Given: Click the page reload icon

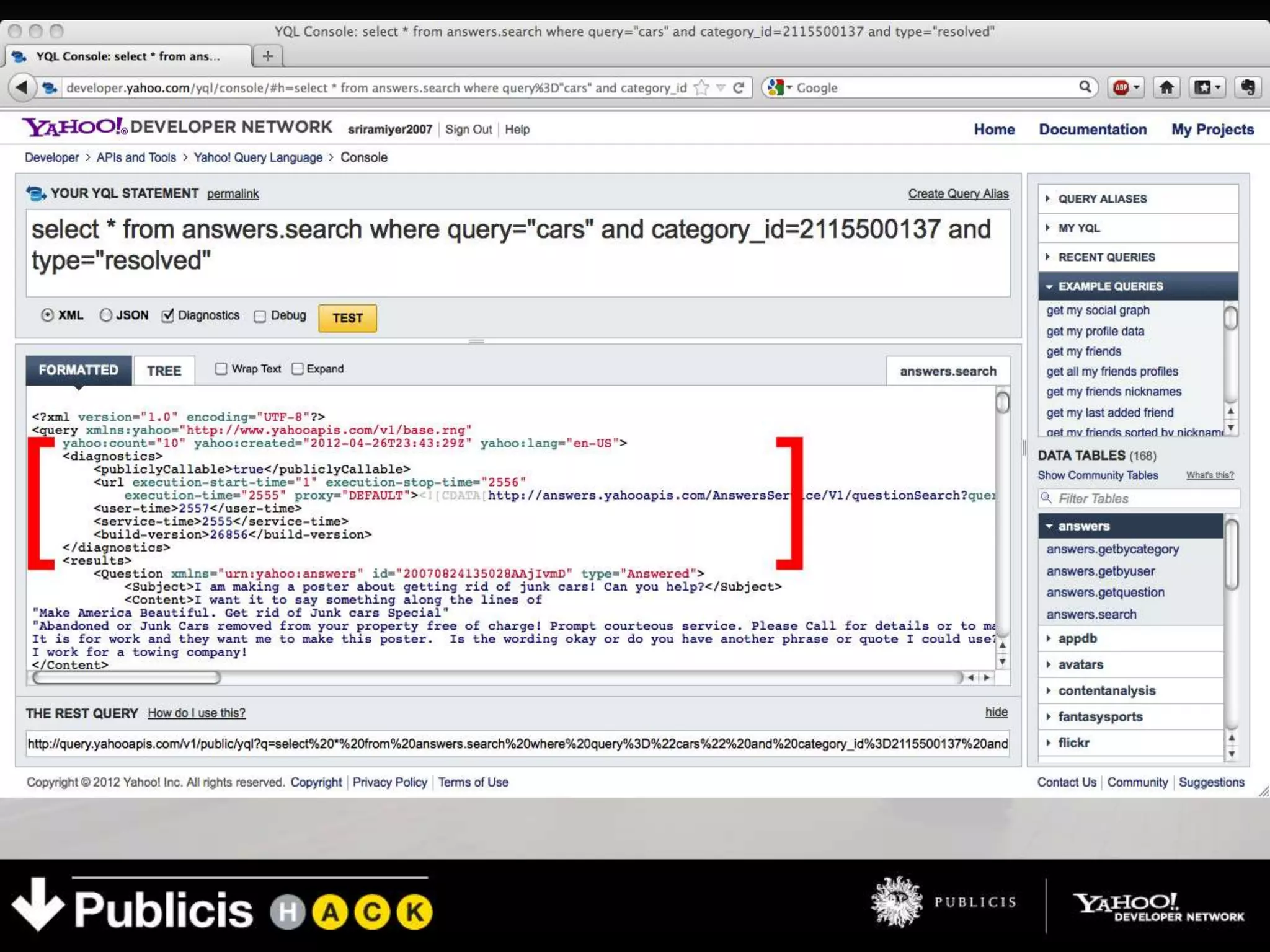Looking at the screenshot, I should [739, 88].
